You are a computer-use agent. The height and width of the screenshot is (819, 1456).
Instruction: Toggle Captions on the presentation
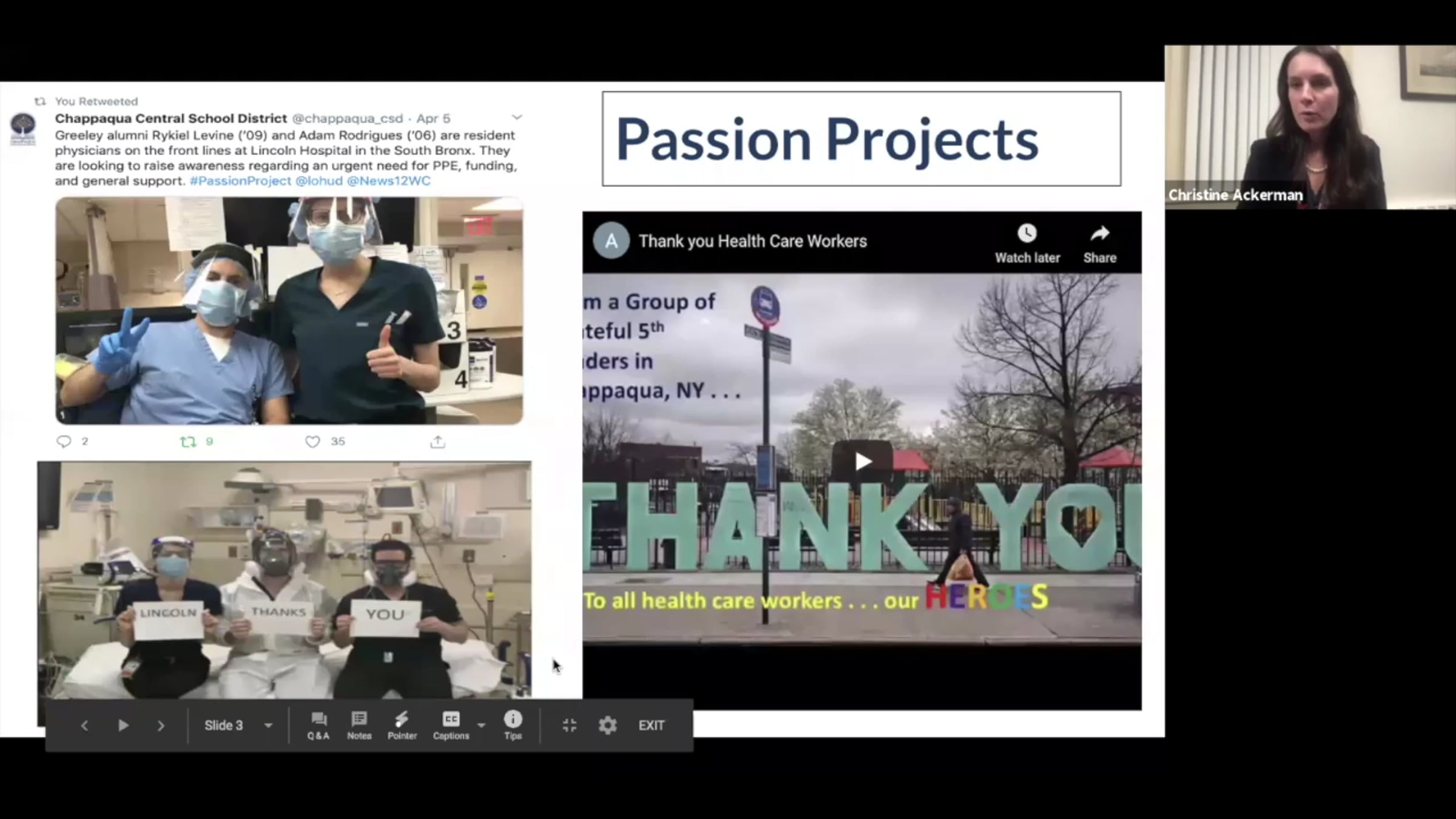coord(451,726)
